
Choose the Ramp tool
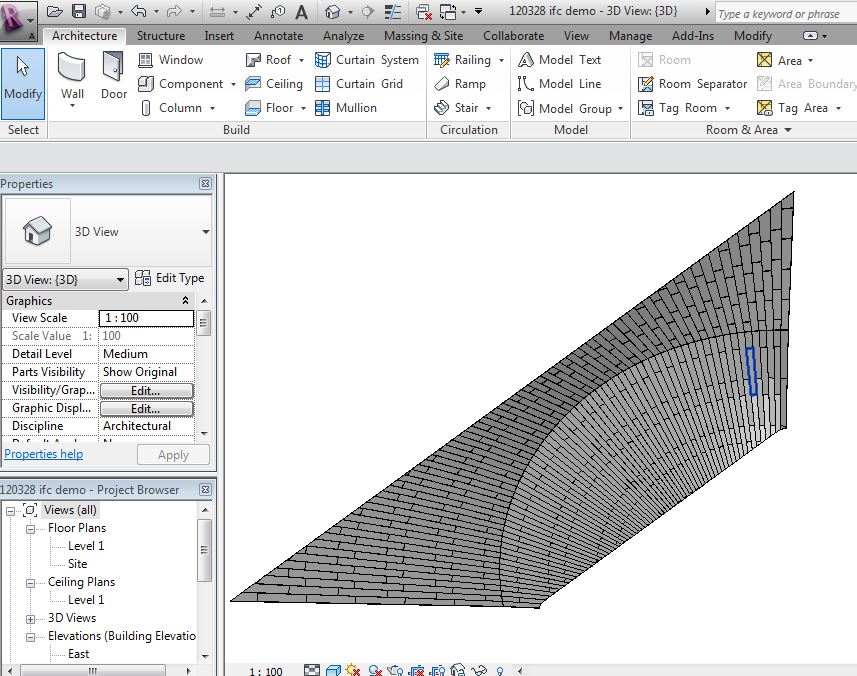[x=460, y=84]
